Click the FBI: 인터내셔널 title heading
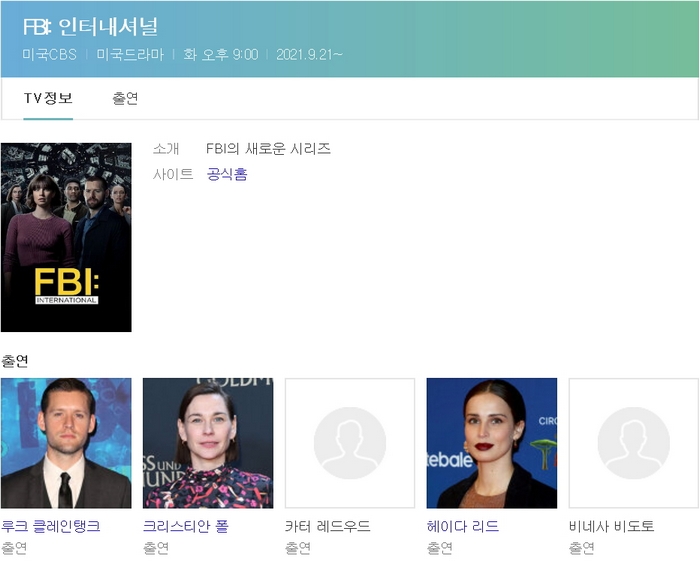 pyautogui.click(x=91, y=27)
